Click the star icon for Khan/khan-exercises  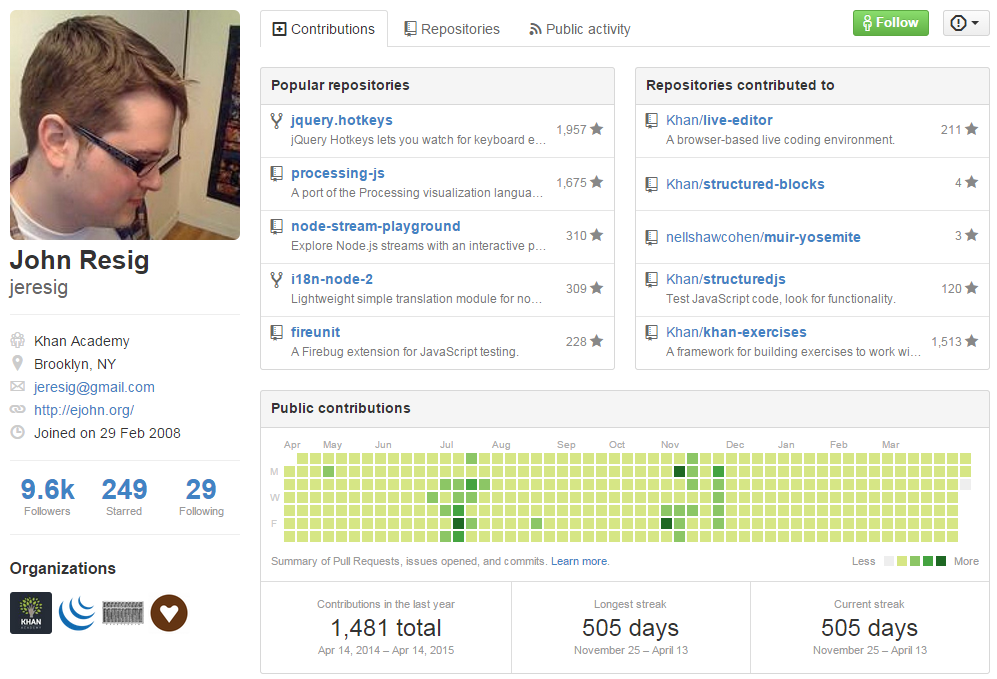972,341
